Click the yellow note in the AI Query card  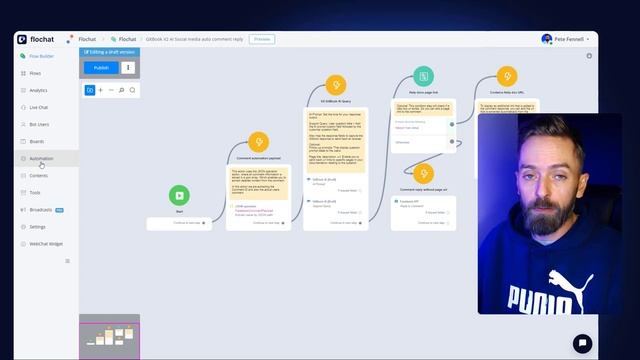[x=336, y=142]
